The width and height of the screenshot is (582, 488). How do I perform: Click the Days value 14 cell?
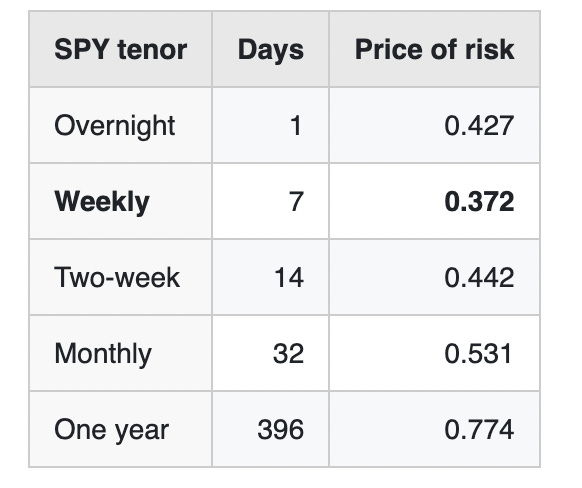[271, 278]
